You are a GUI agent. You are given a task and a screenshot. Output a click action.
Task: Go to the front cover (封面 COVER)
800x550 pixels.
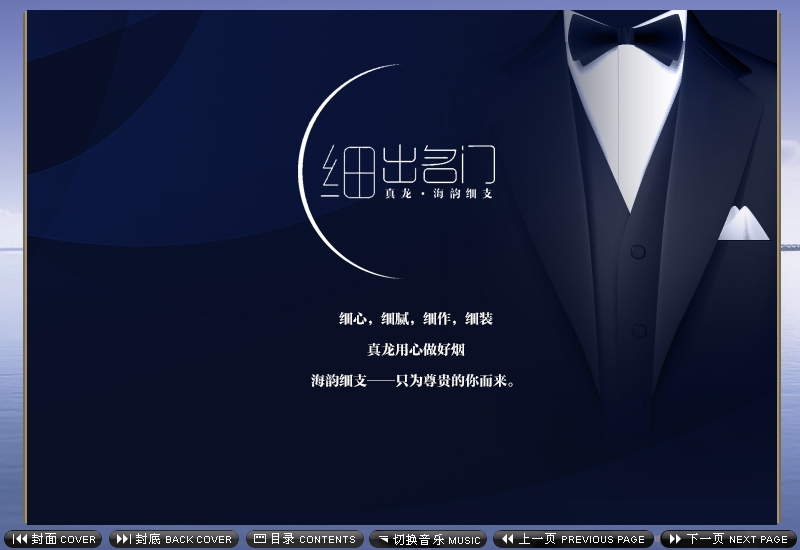tap(53, 539)
